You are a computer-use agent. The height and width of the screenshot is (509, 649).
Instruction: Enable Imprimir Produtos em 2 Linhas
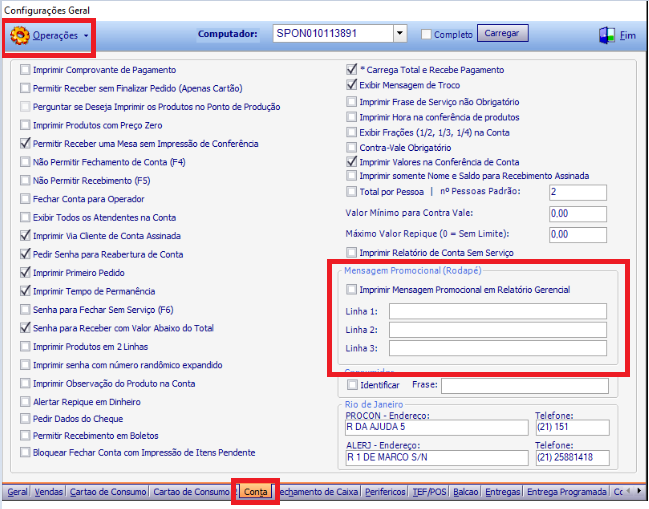point(25,346)
